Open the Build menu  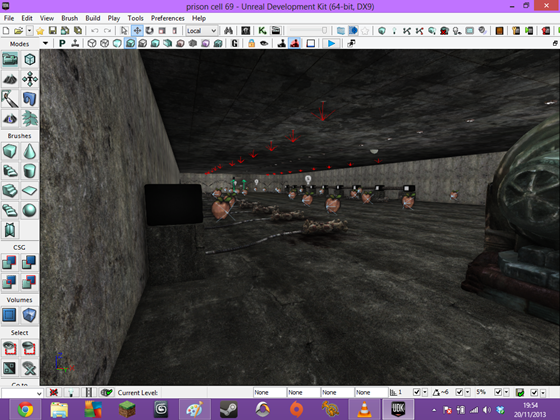pos(92,18)
